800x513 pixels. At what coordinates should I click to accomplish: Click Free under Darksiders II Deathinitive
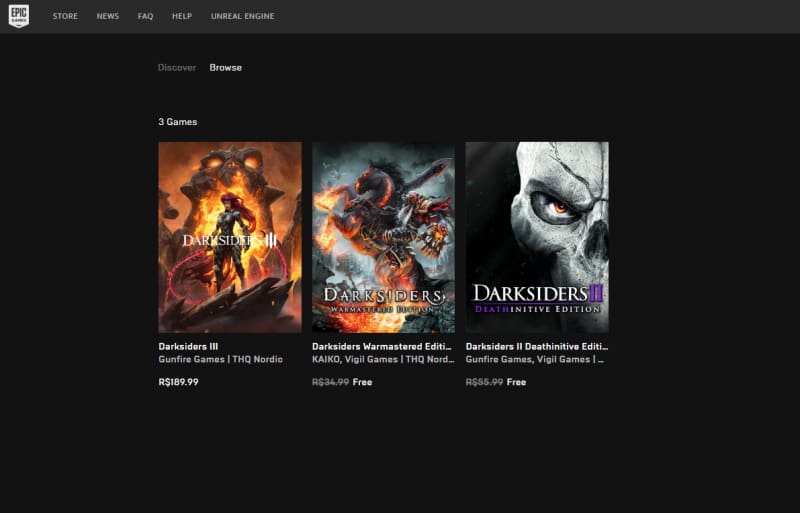coord(516,382)
